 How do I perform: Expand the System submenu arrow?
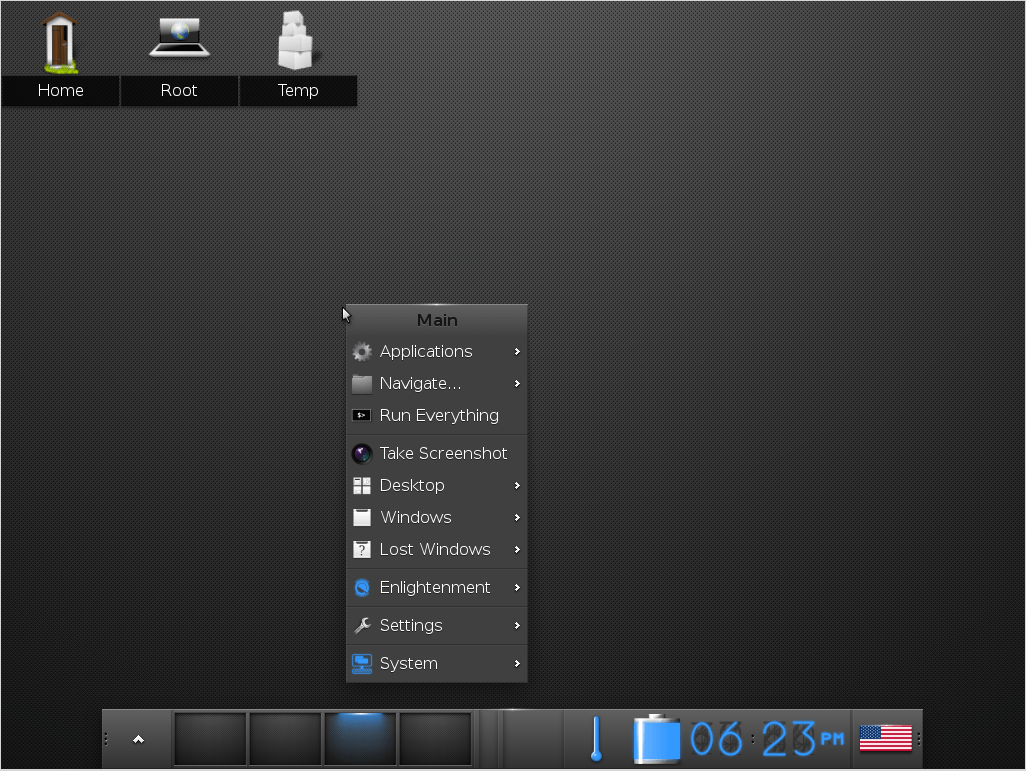coord(517,663)
